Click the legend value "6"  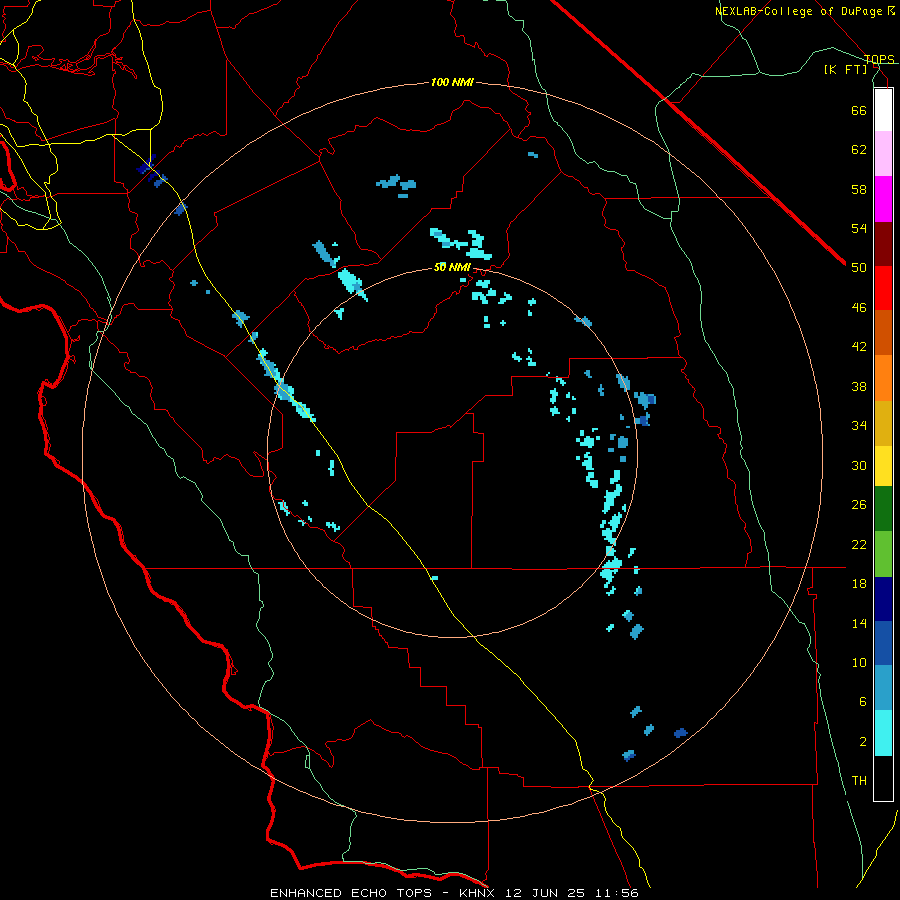tap(863, 701)
